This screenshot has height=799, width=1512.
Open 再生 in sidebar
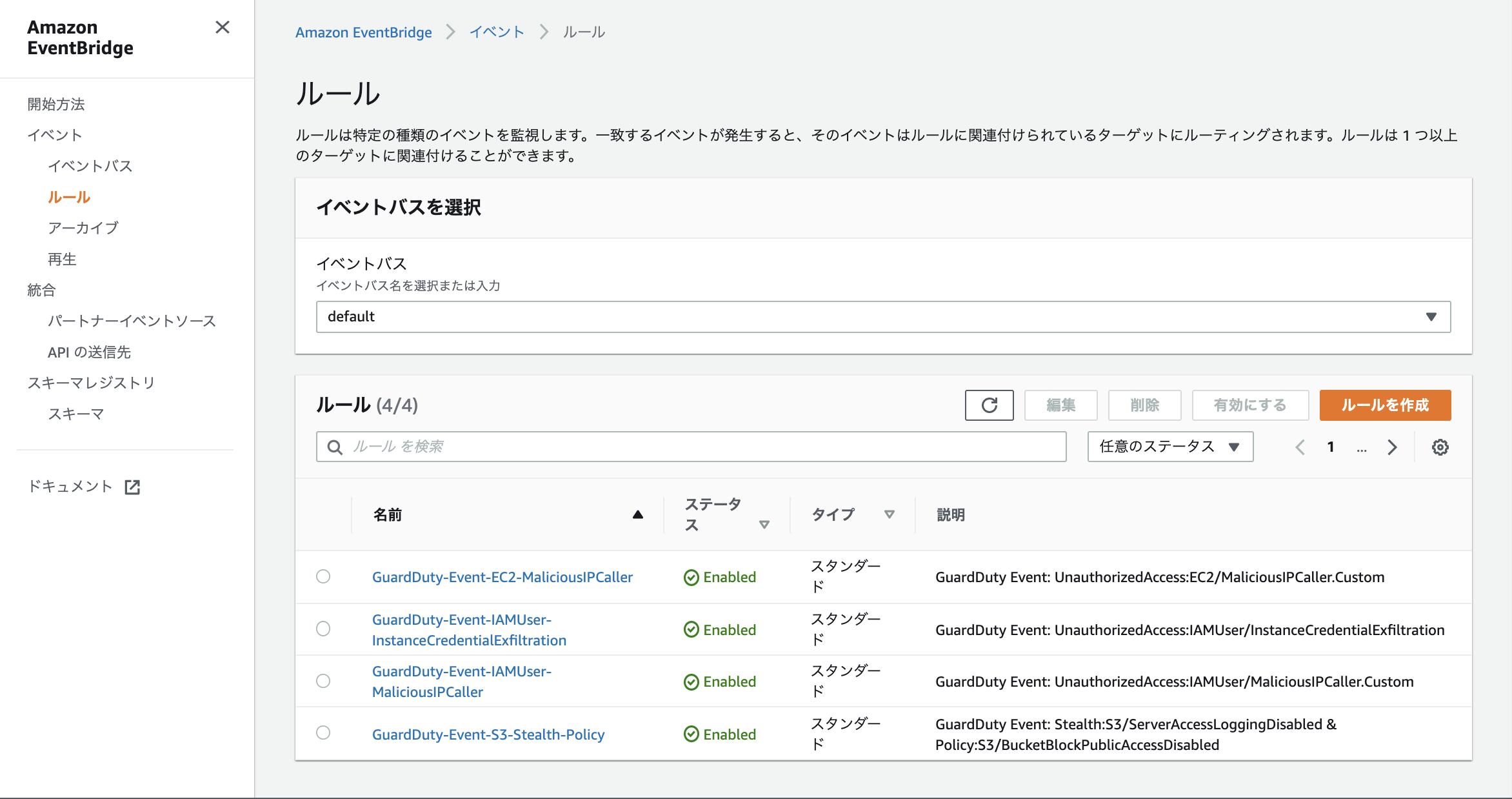coord(62,259)
